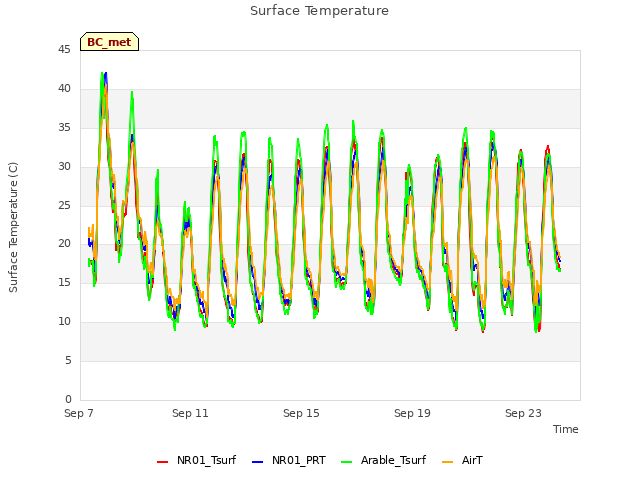Screen dimensions: 640x480
Task: Toggle the NR01_PRT legend entry
Action: pos(289,460)
